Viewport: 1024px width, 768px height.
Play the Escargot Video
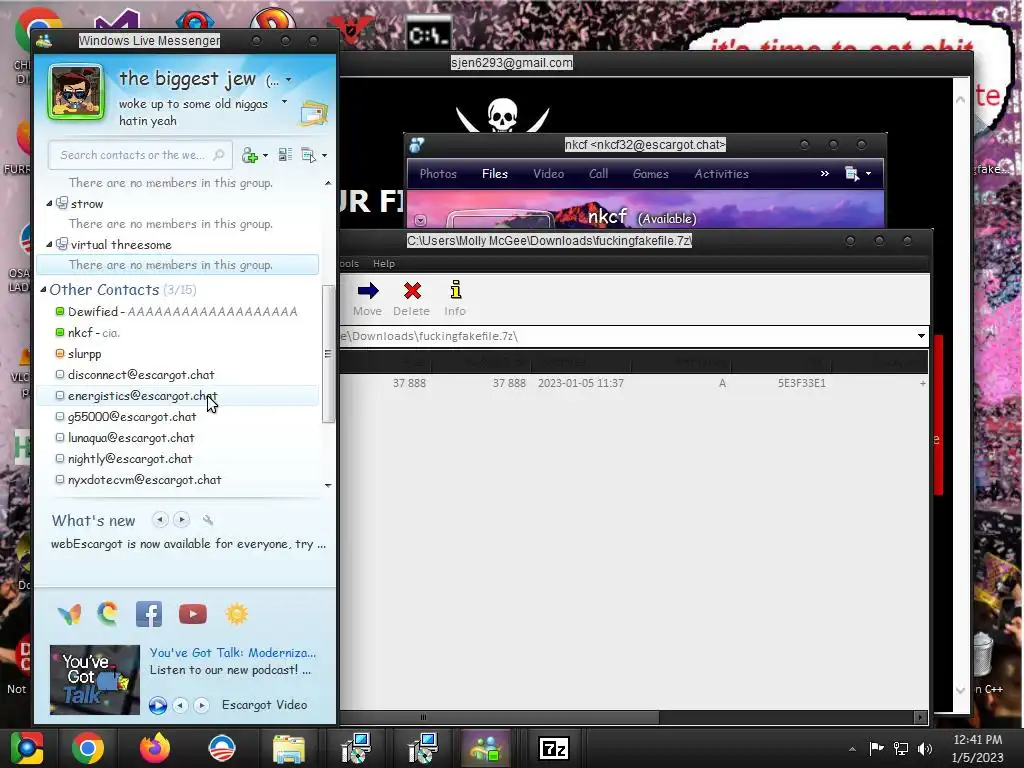[157, 705]
